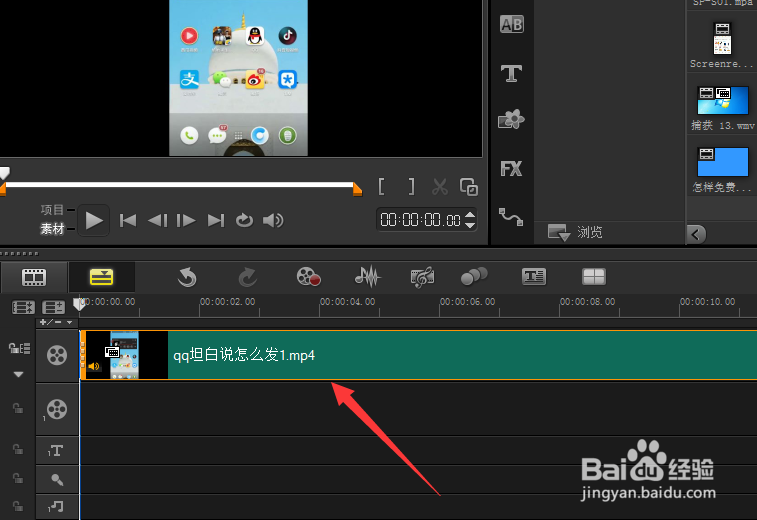This screenshot has width=757, height=520.
Task: Click the show all visible tracks icon
Action: (x=23, y=307)
